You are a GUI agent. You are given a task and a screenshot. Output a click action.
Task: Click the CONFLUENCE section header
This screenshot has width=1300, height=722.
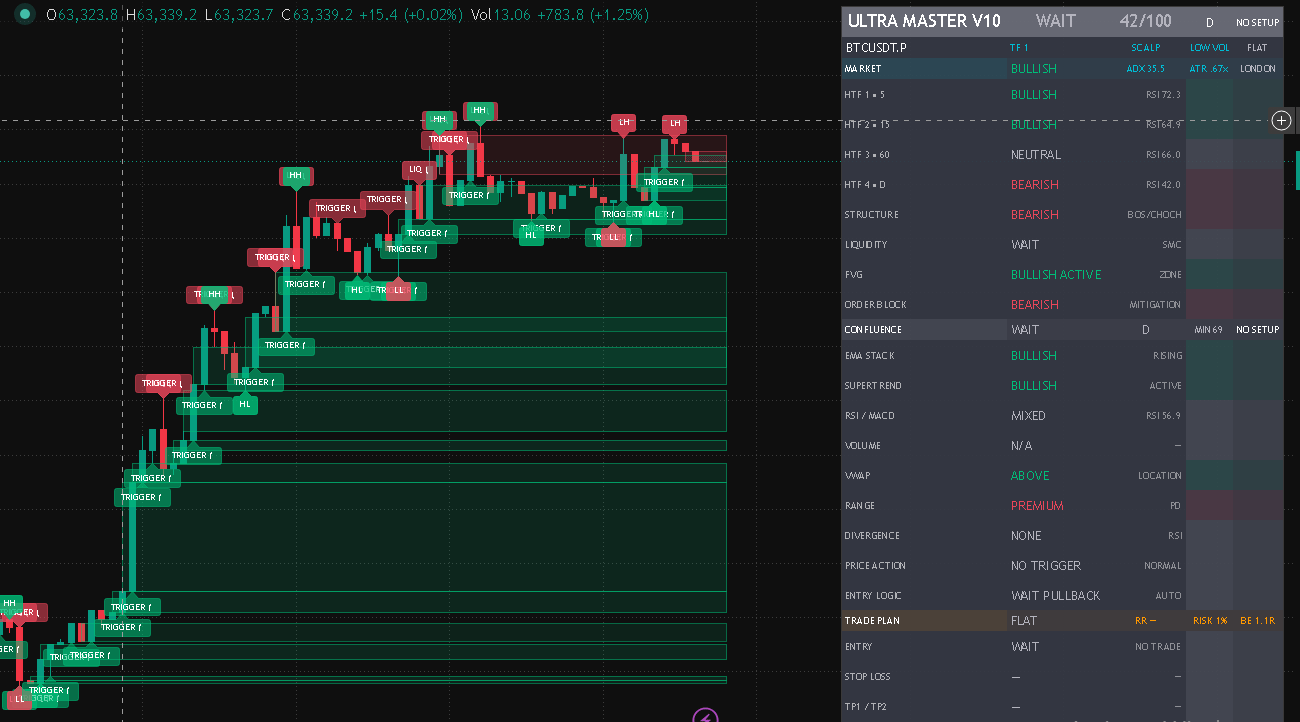pos(873,330)
